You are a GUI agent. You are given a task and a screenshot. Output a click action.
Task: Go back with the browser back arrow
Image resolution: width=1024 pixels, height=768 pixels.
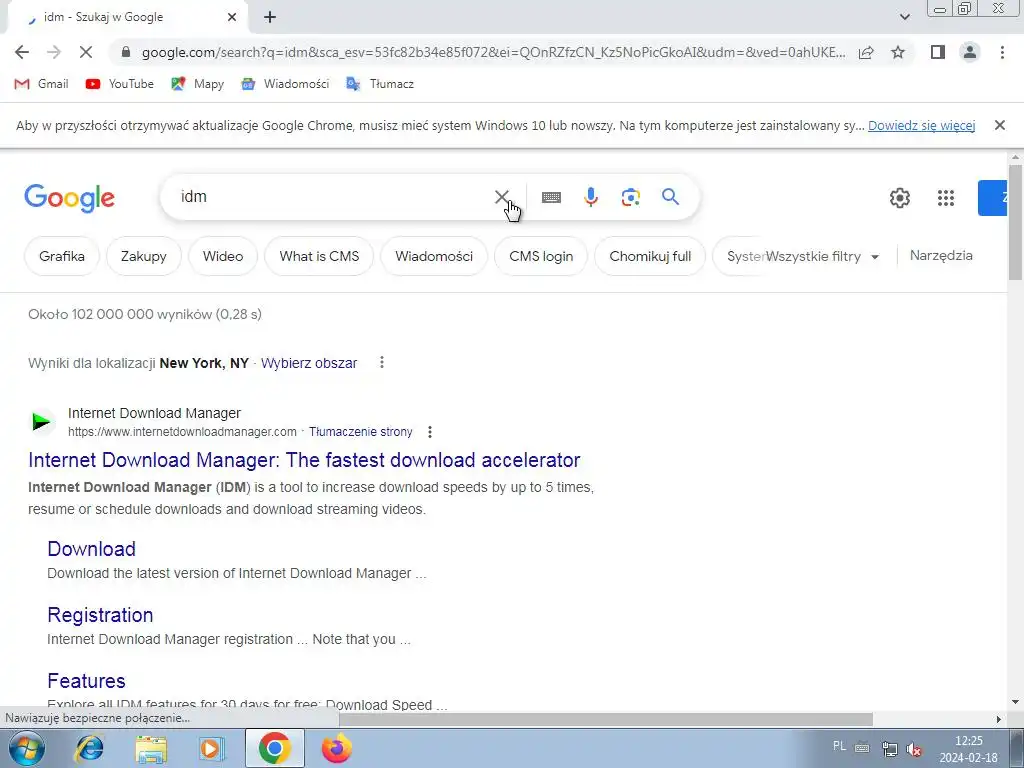[x=22, y=52]
